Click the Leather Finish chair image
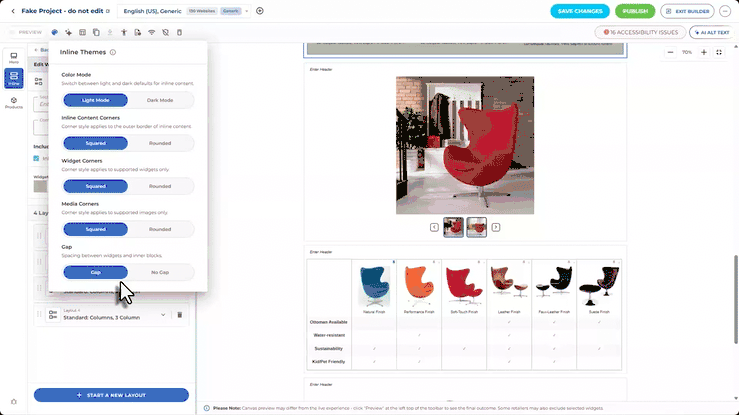Screen dimensions: 739x415 coord(509,283)
